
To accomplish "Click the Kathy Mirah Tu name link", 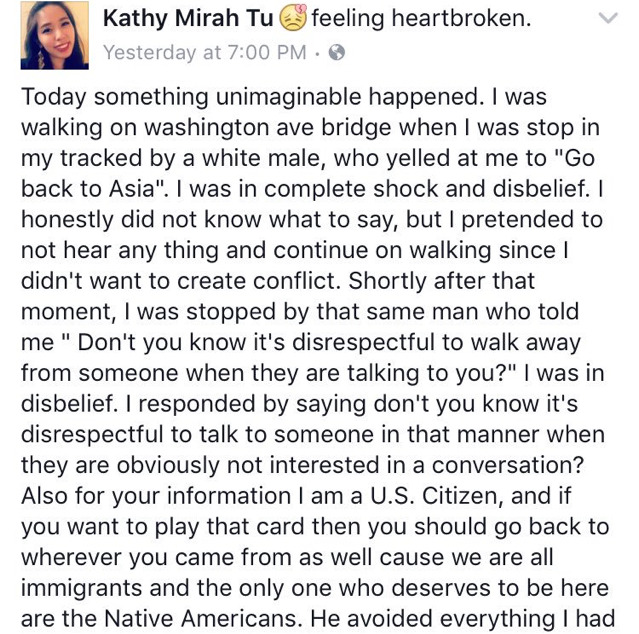I will pyautogui.click(x=190, y=17).
